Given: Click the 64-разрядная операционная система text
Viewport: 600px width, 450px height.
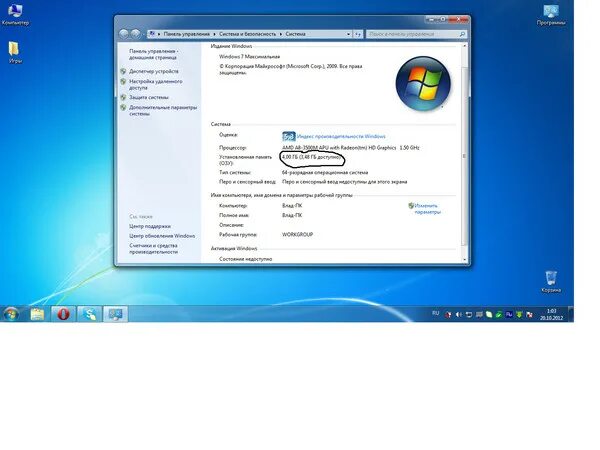Looking at the screenshot, I should [325, 173].
